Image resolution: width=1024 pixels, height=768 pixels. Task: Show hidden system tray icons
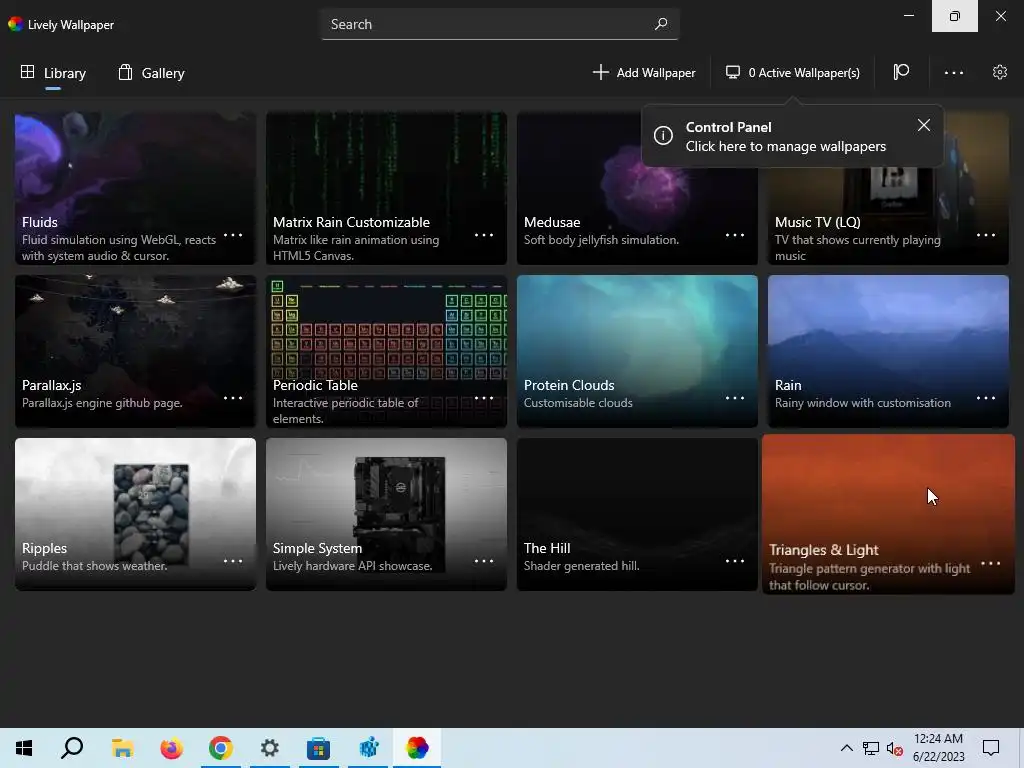point(846,748)
